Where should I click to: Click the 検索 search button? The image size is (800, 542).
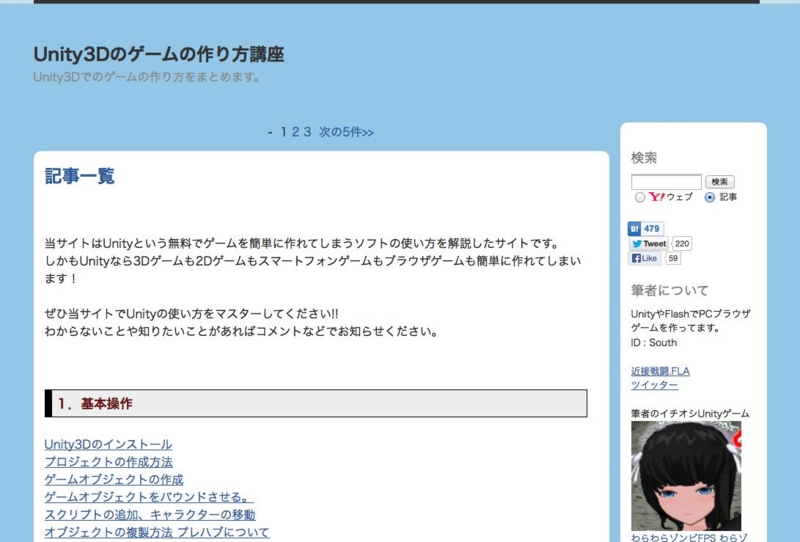pyautogui.click(x=720, y=182)
